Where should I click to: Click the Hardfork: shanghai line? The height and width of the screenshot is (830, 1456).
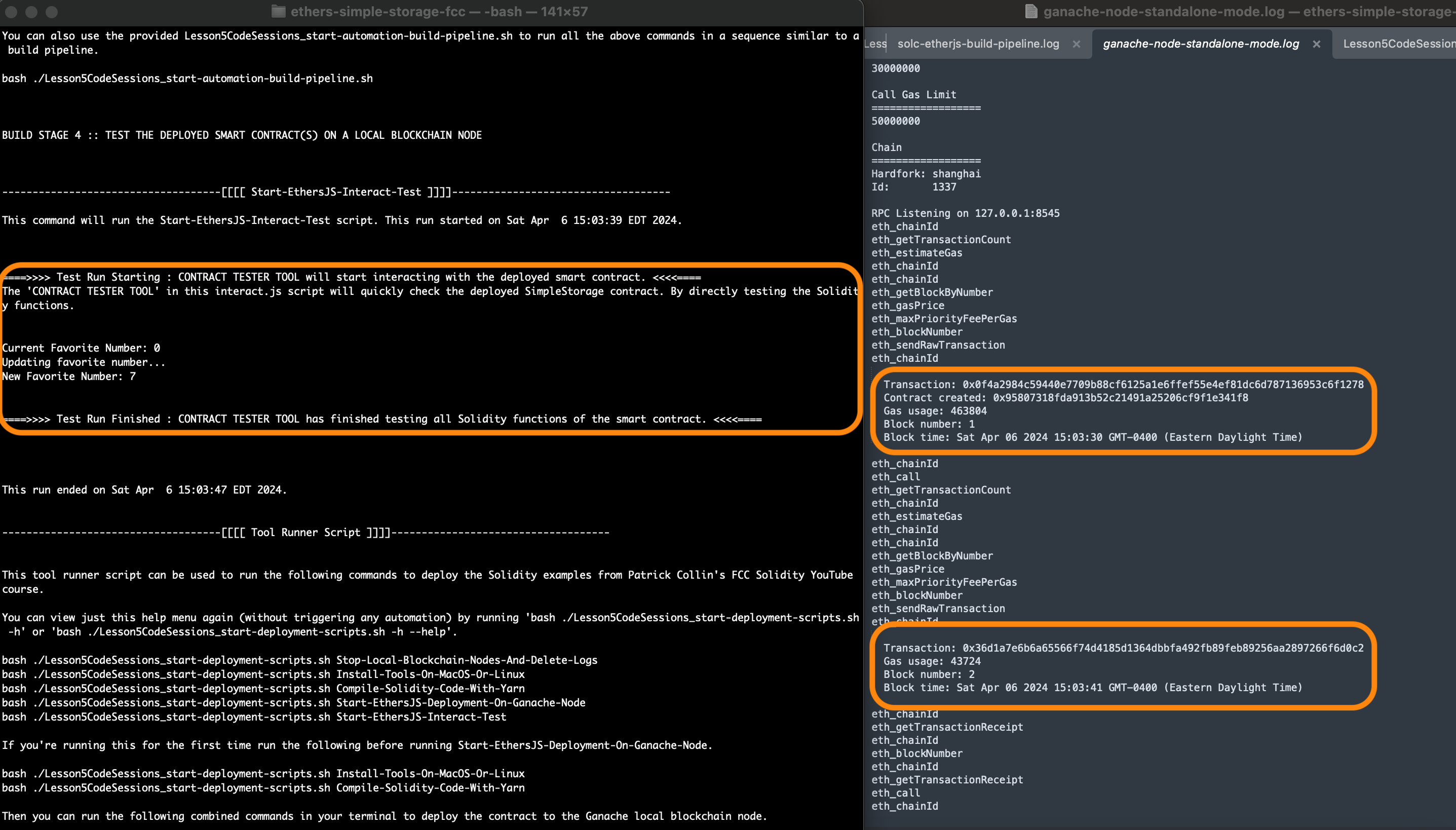click(x=926, y=174)
